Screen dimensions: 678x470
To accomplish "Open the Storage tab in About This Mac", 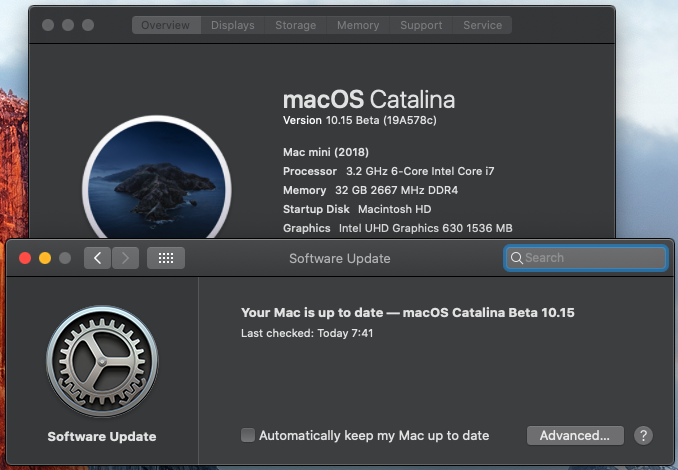I will (296, 25).
